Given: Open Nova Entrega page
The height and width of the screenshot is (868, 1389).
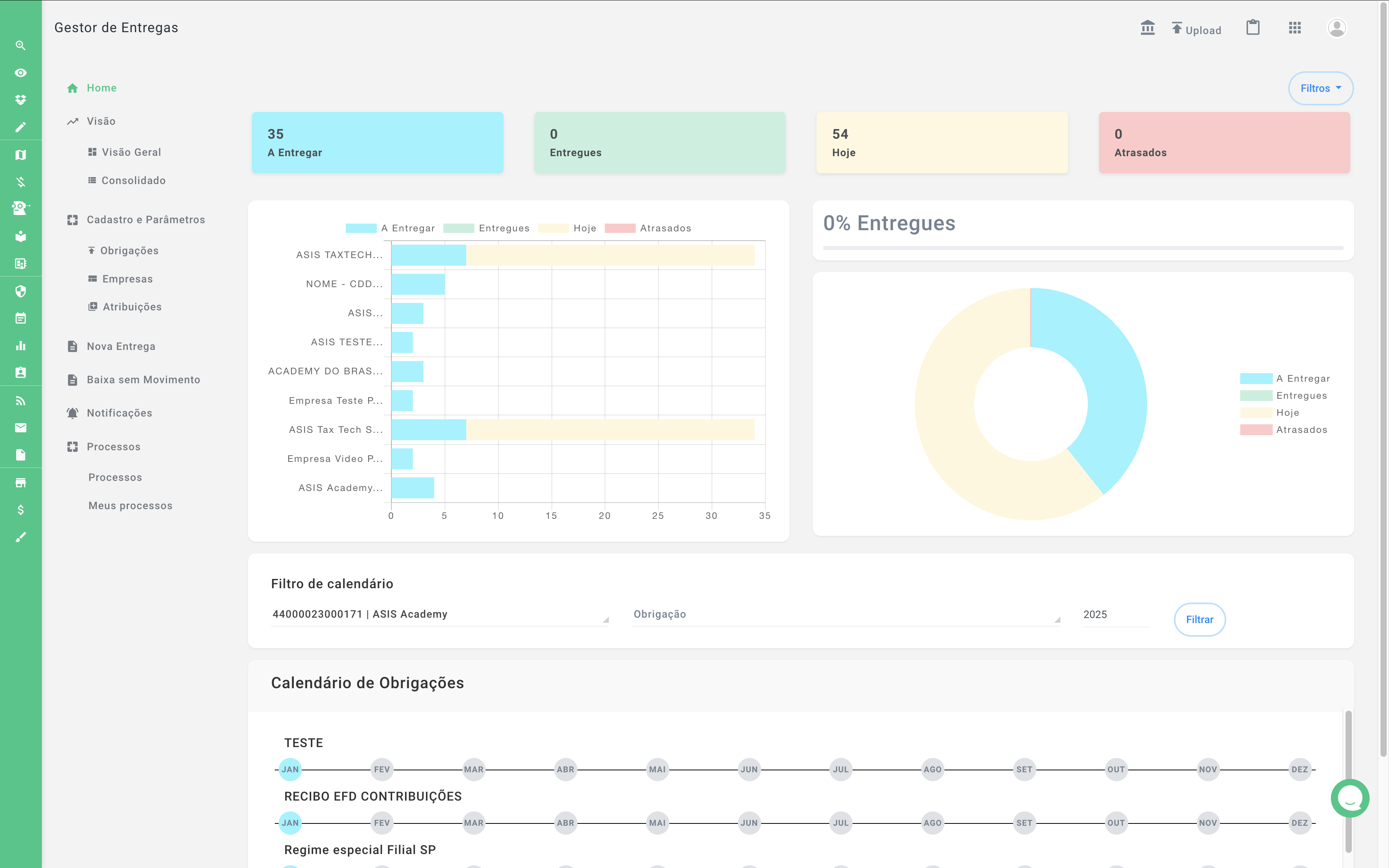Looking at the screenshot, I should (111, 346).
